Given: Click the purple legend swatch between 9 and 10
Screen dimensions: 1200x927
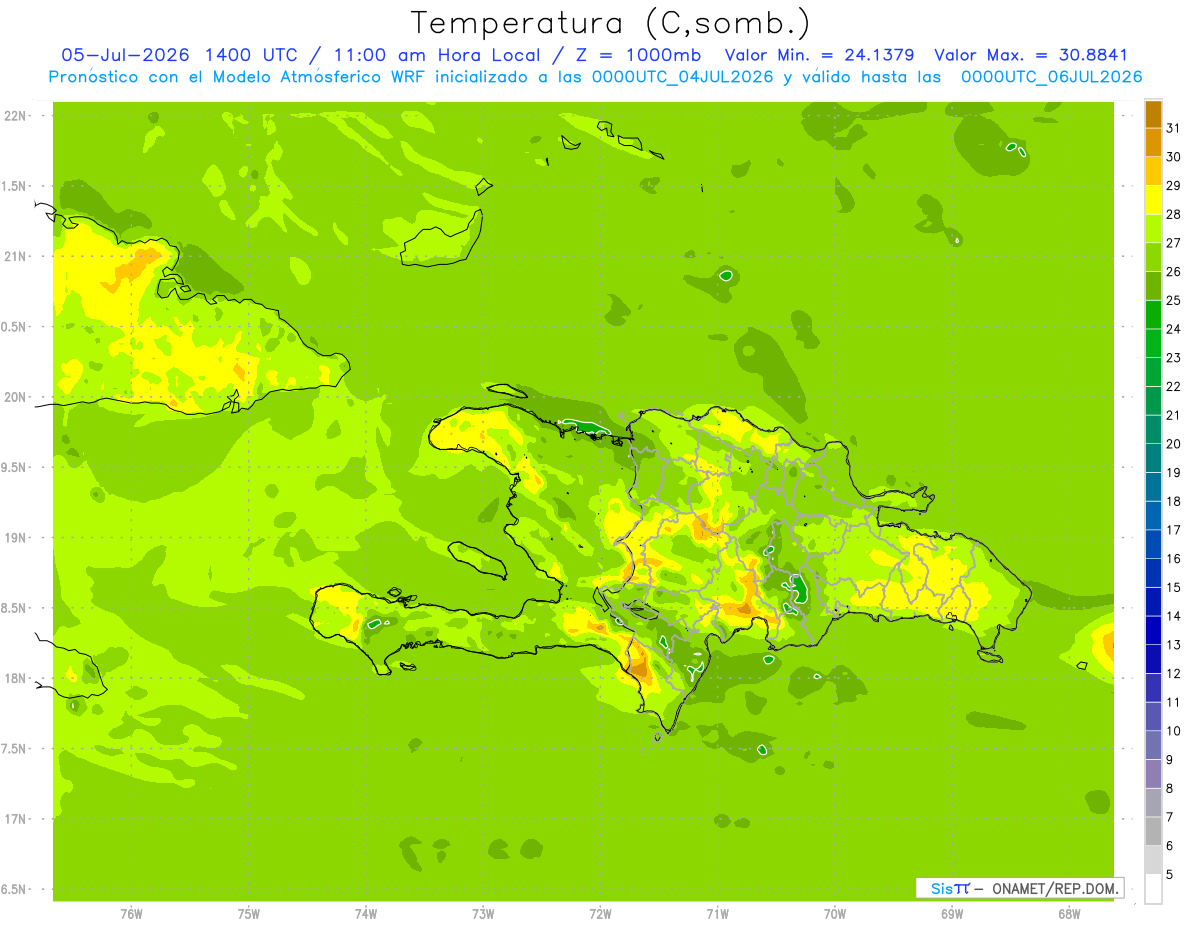Looking at the screenshot, I should pyautogui.click(x=1153, y=745).
